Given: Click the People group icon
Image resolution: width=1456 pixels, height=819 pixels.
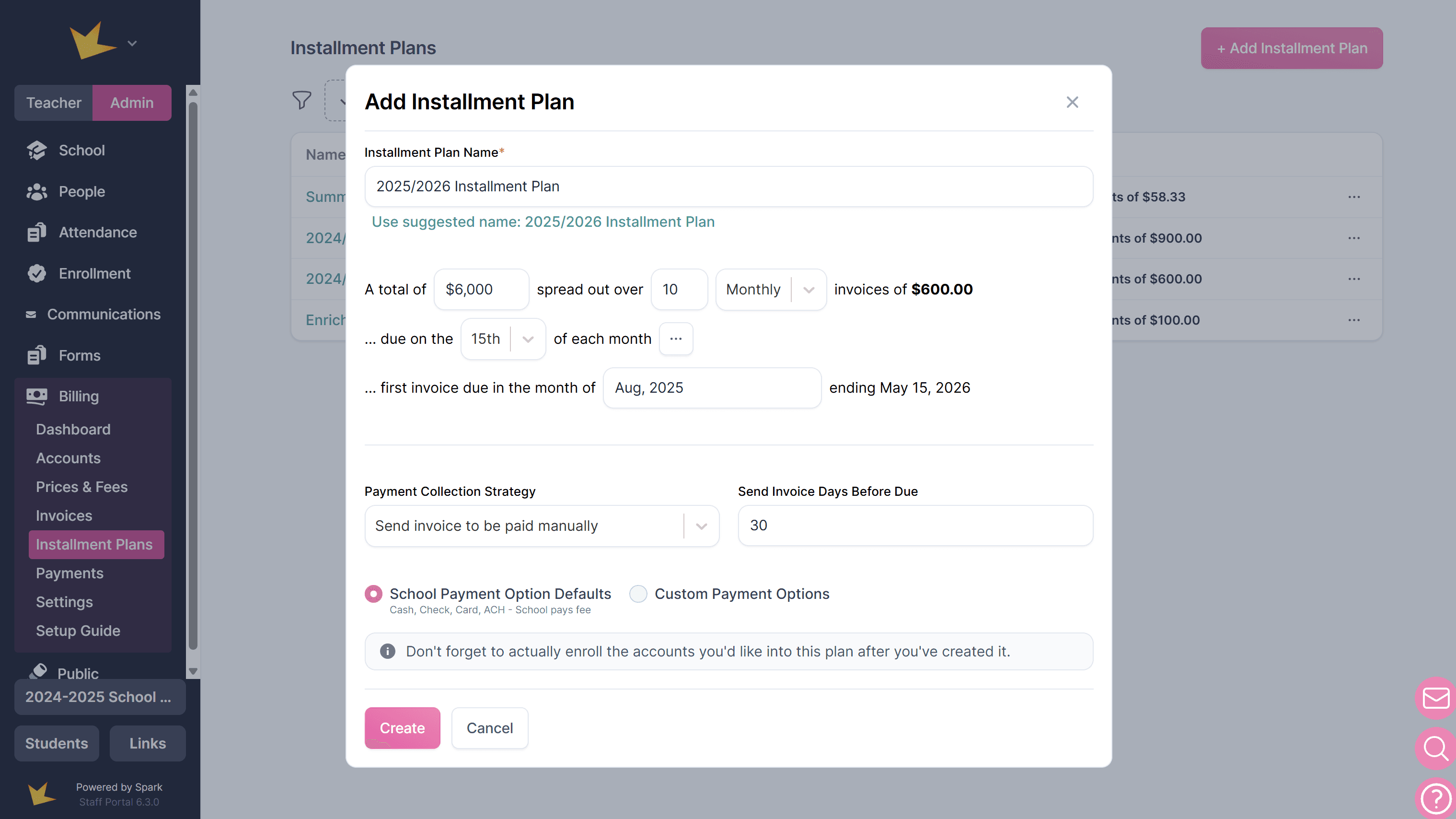Looking at the screenshot, I should click(37, 192).
